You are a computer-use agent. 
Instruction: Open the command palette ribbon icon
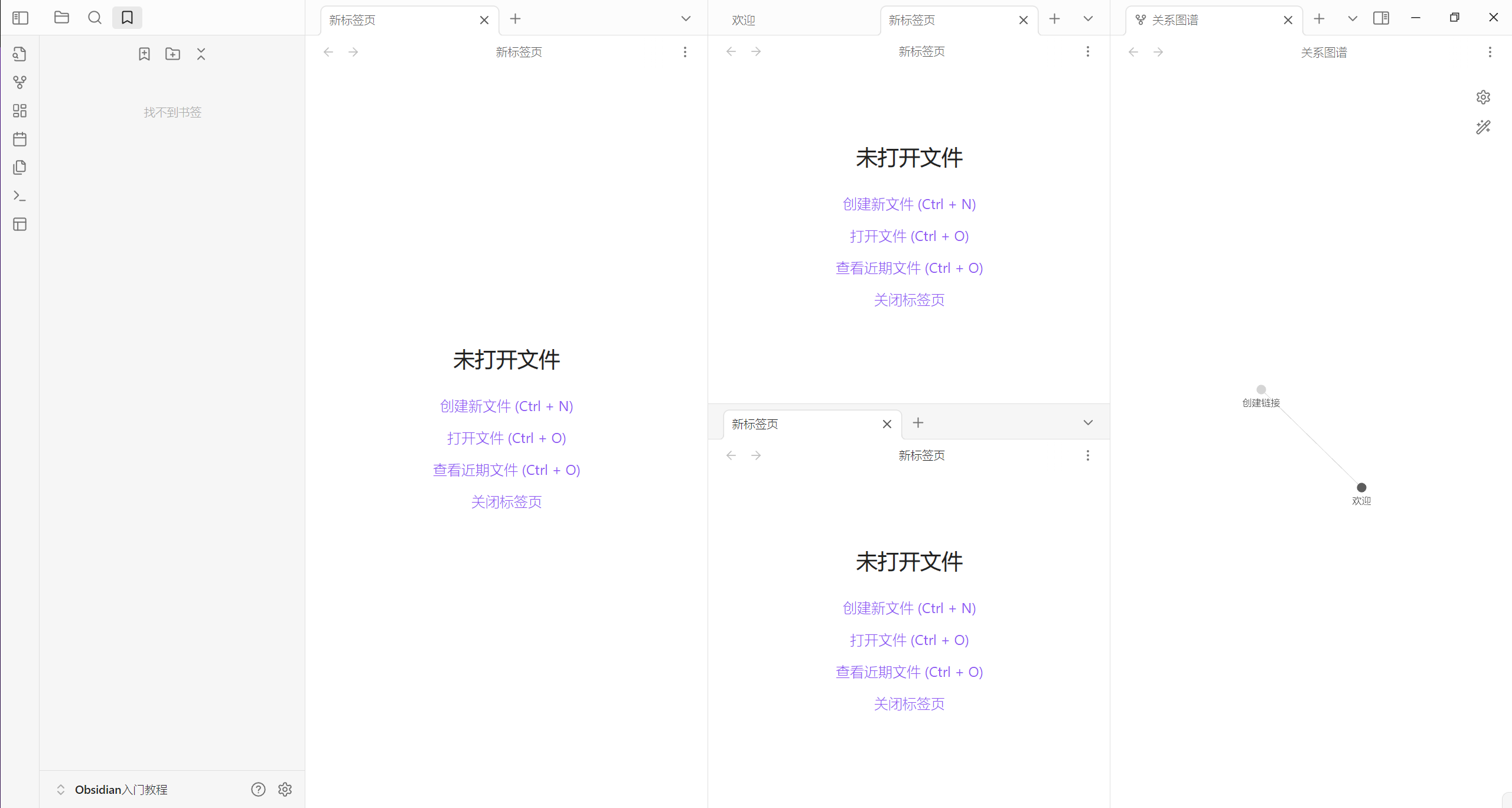click(x=19, y=196)
